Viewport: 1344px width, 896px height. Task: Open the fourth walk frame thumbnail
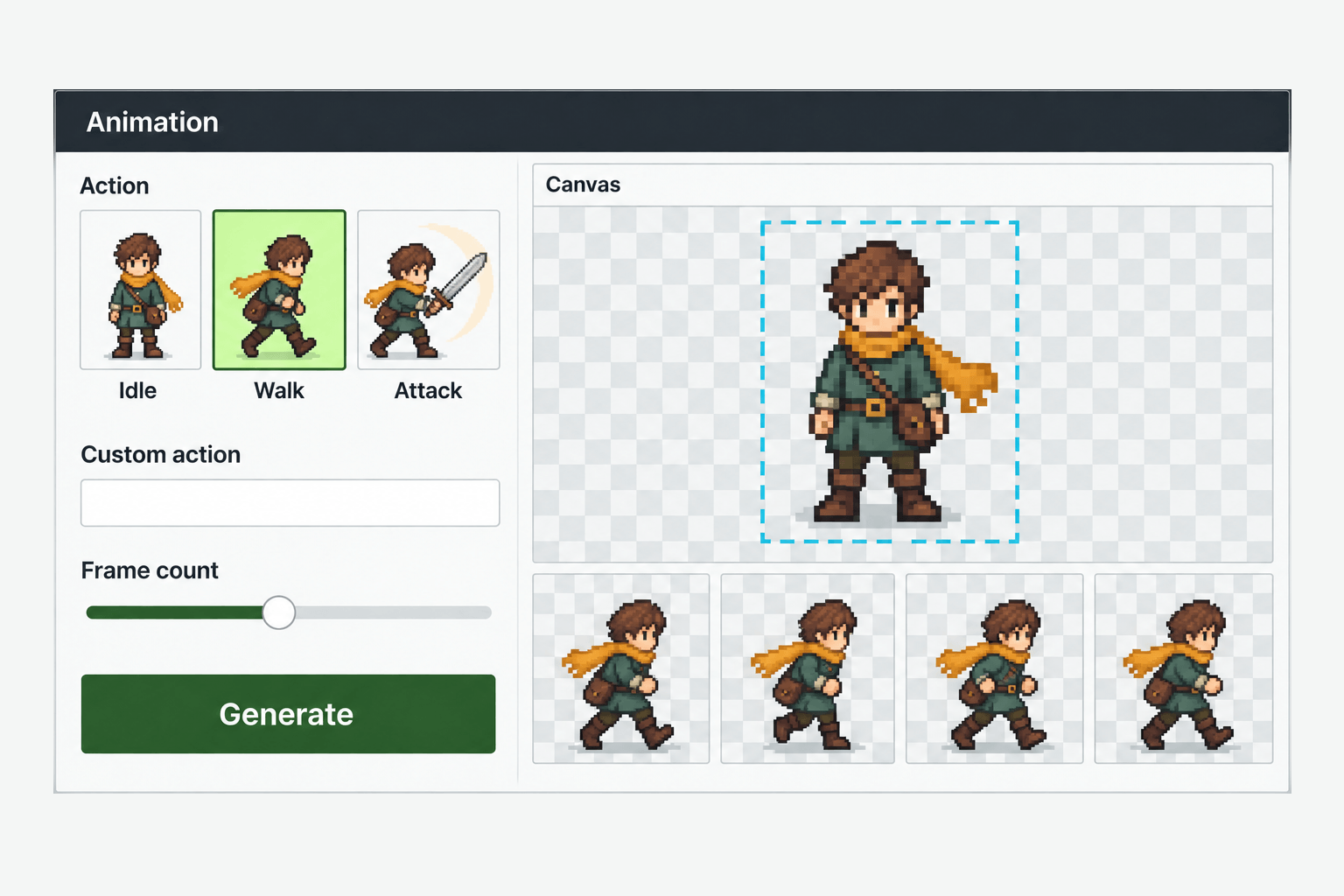click(1184, 668)
